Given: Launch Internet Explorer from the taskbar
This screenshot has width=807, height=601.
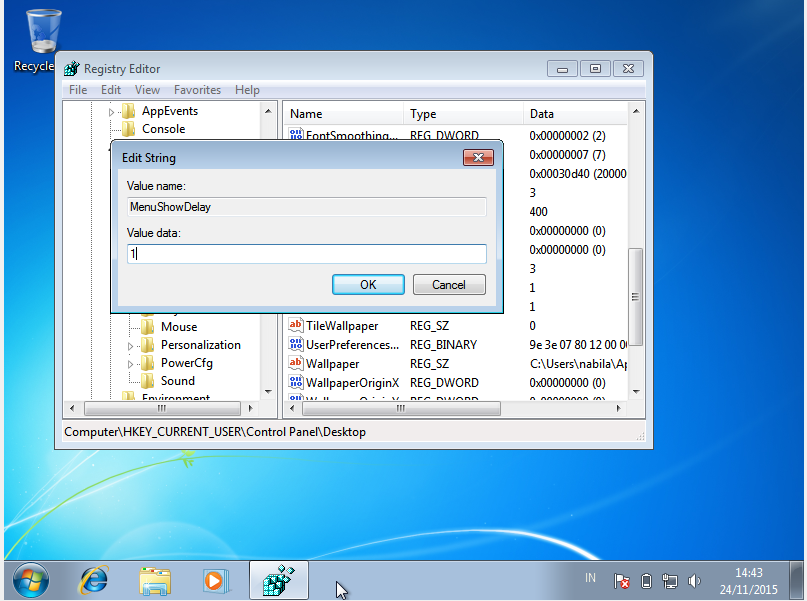Looking at the screenshot, I should coord(94,580).
